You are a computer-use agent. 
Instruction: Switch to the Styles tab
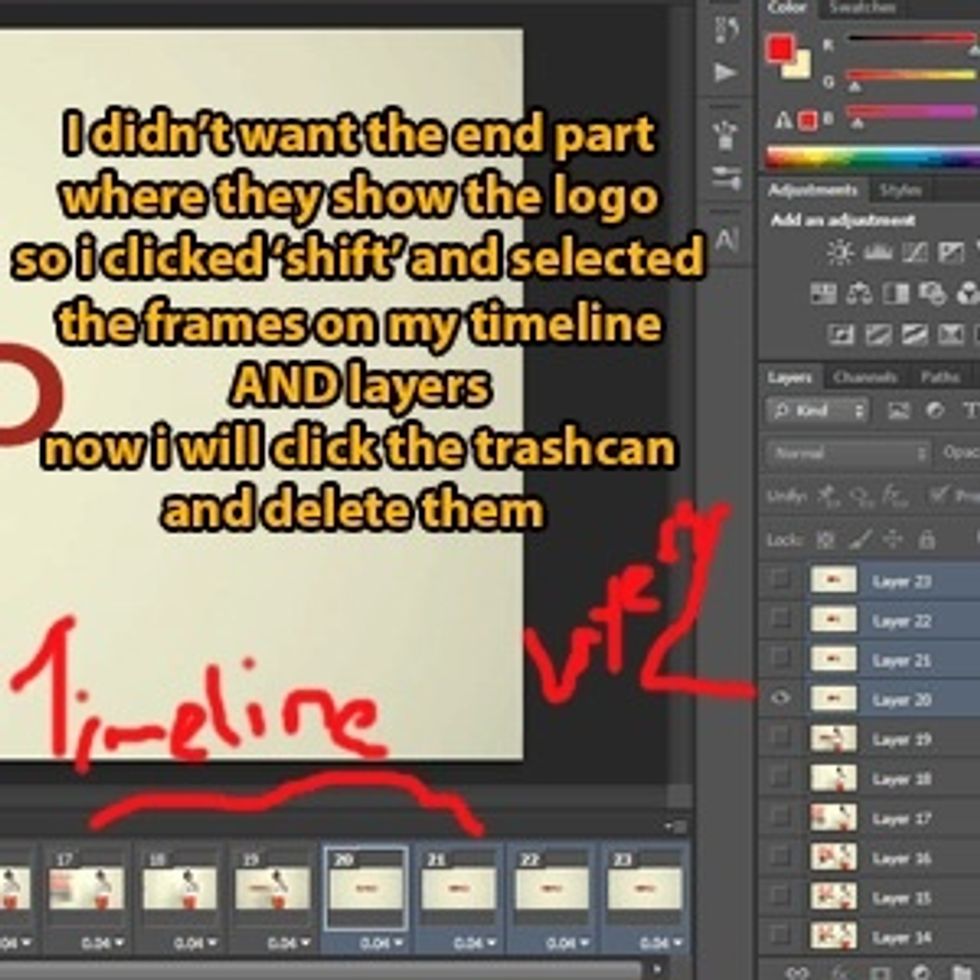900,189
